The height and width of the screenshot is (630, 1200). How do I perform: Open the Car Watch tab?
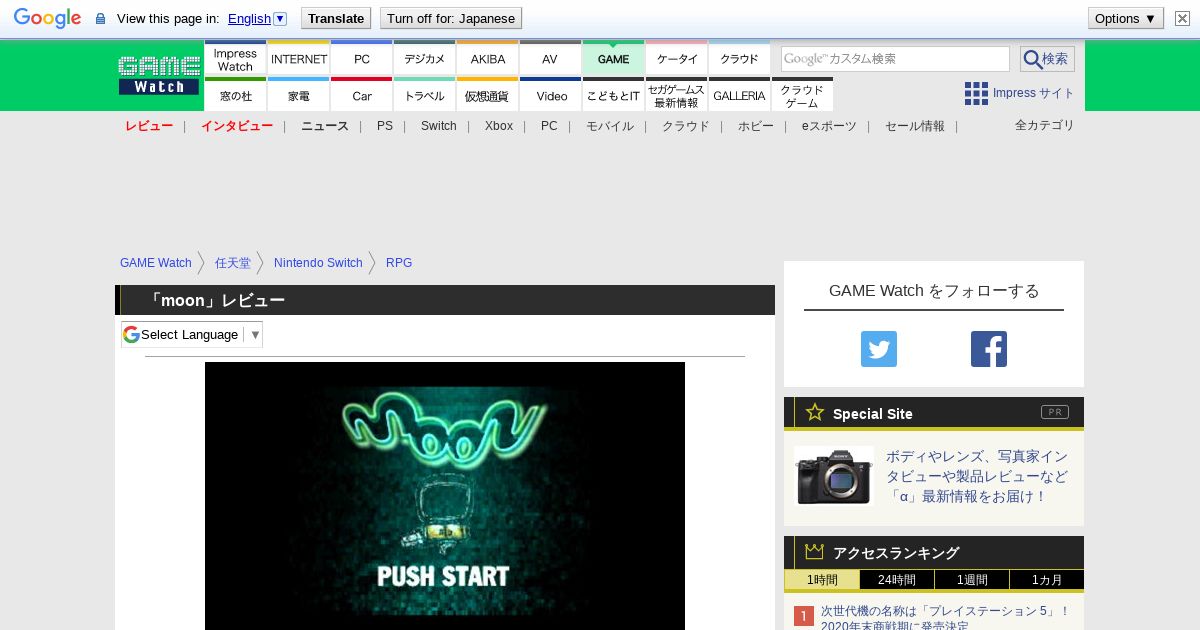tap(361, 95)
